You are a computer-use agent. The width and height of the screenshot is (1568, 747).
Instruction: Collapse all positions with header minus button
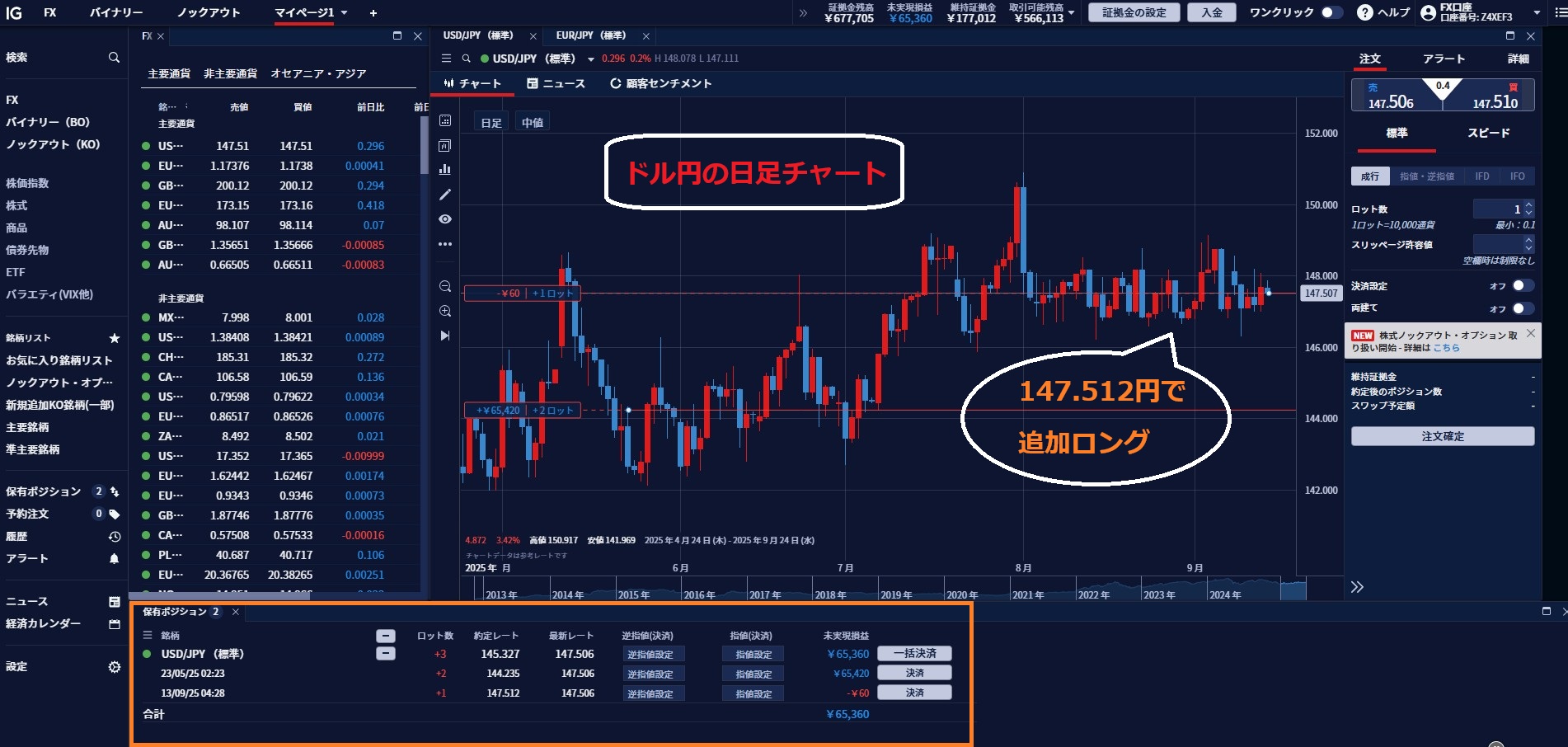(386, 636)
